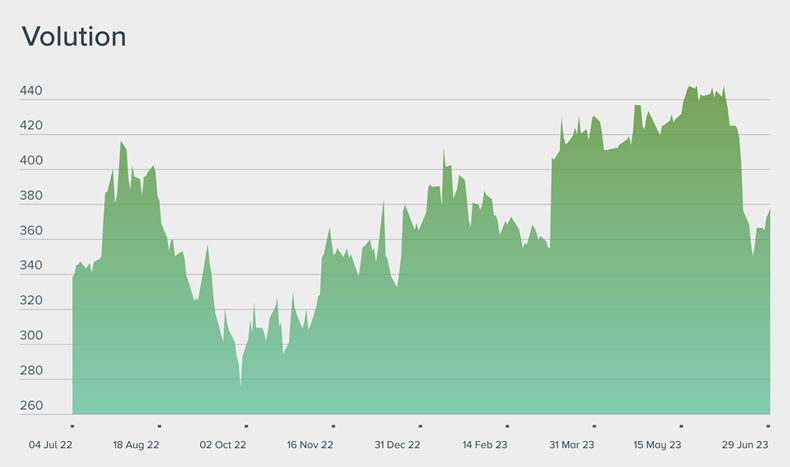Pick the 16 Nov 22 date label
Image resolution: width=790 pixels, height=467 pixels.
coord(310,444)
